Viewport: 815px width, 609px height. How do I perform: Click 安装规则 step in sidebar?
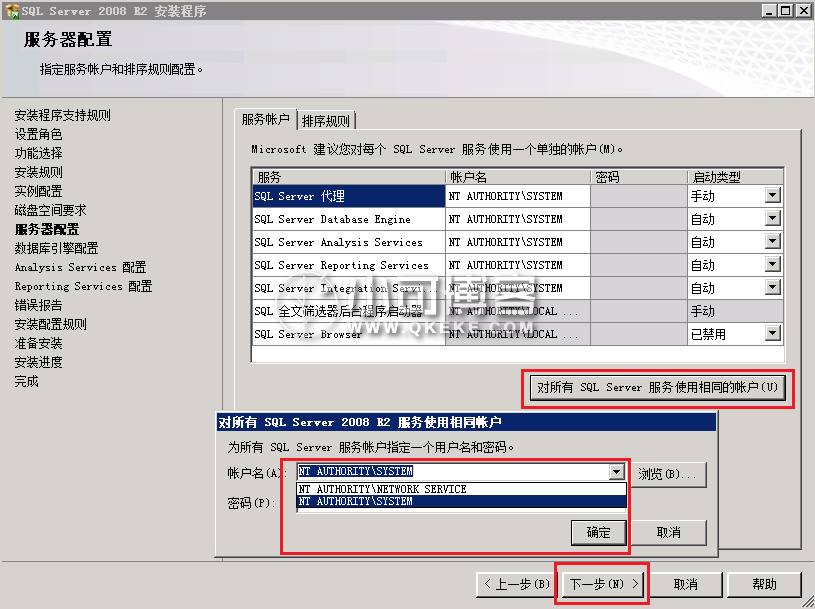[38, 172]
